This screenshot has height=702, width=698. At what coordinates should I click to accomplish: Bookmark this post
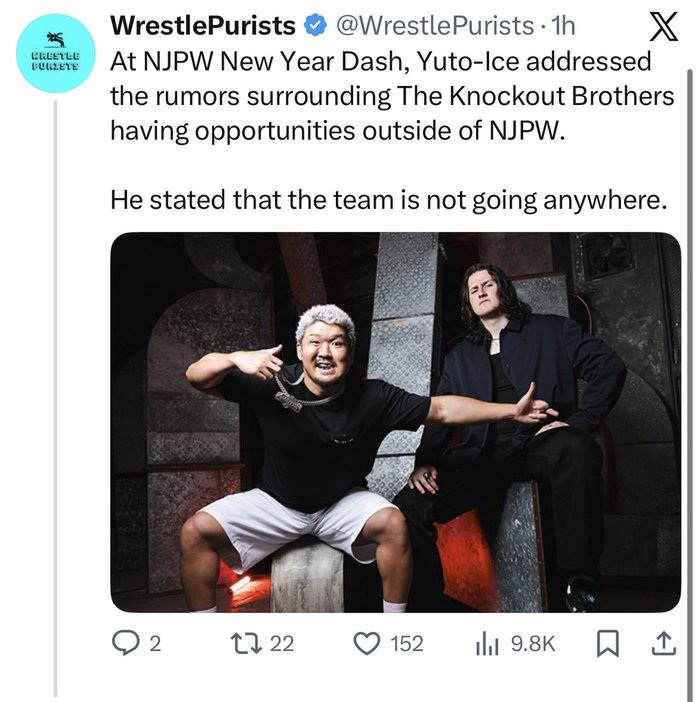(608, 644)
